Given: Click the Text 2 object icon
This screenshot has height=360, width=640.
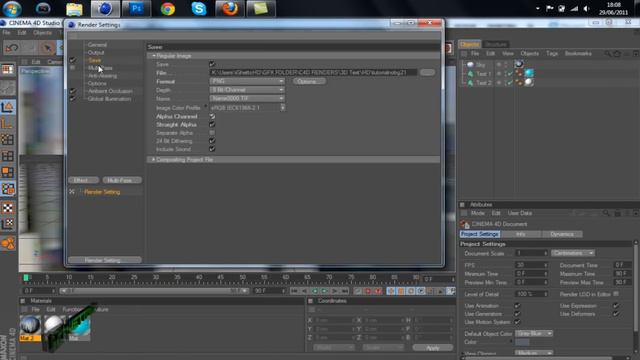Looking at the screenshot, I should [x=470, y=83].
